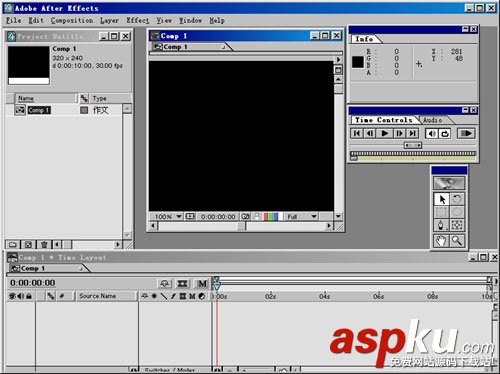Click the video eye column icon in timeline
Viewport: 500px width, 374px height.
tap(12, 296)
